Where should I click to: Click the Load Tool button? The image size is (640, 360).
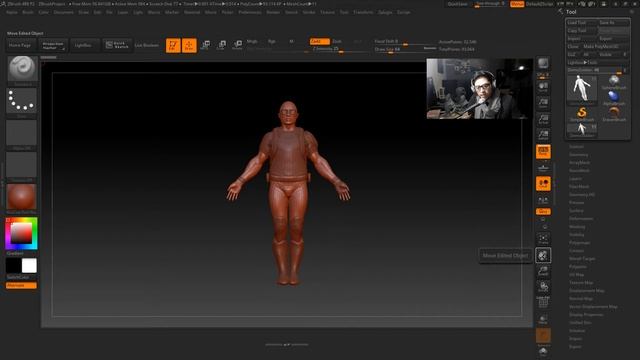pyautogui.click(x=582, y=23)
